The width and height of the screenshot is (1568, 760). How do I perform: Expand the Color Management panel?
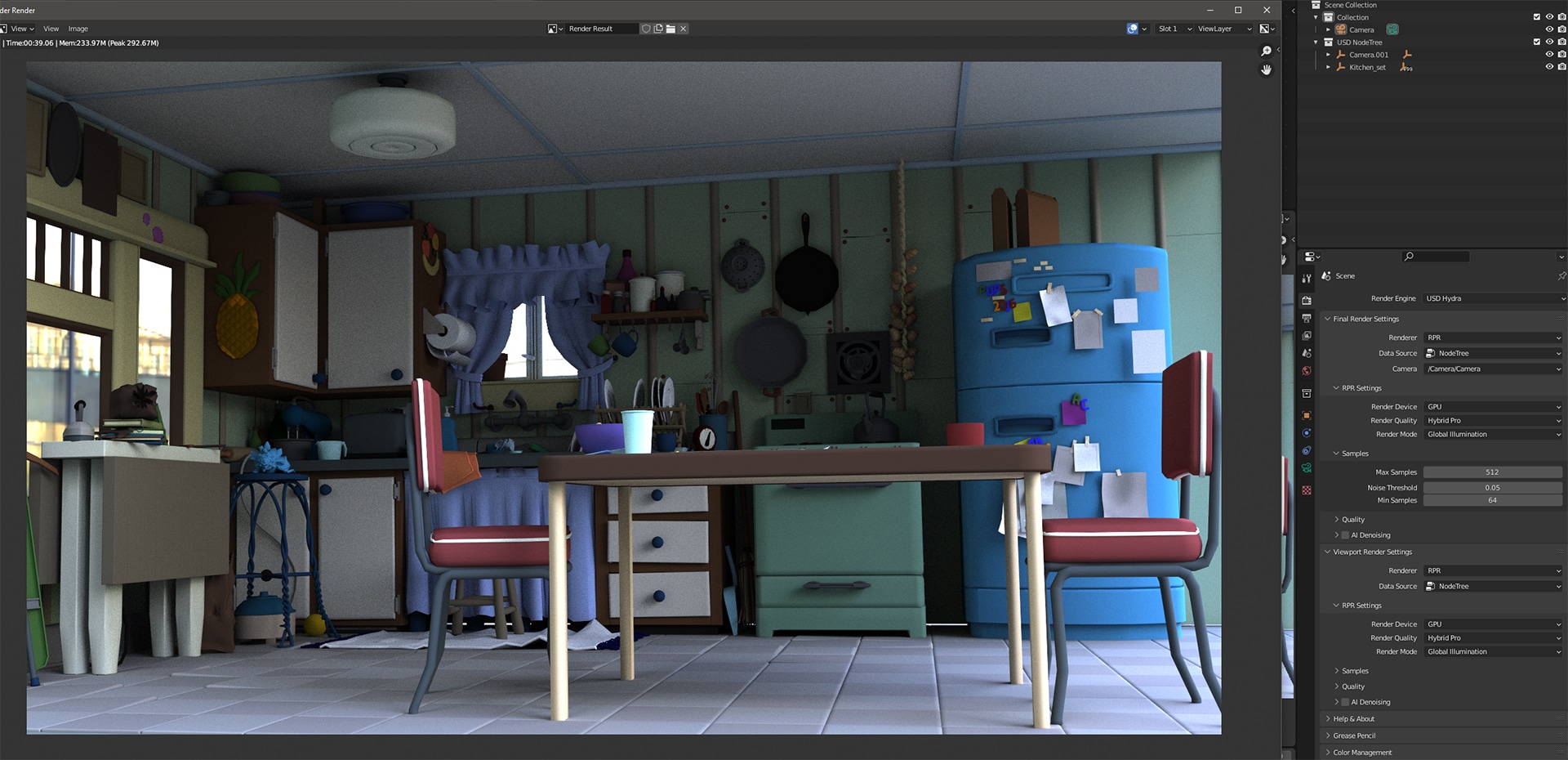(1362, 753)
